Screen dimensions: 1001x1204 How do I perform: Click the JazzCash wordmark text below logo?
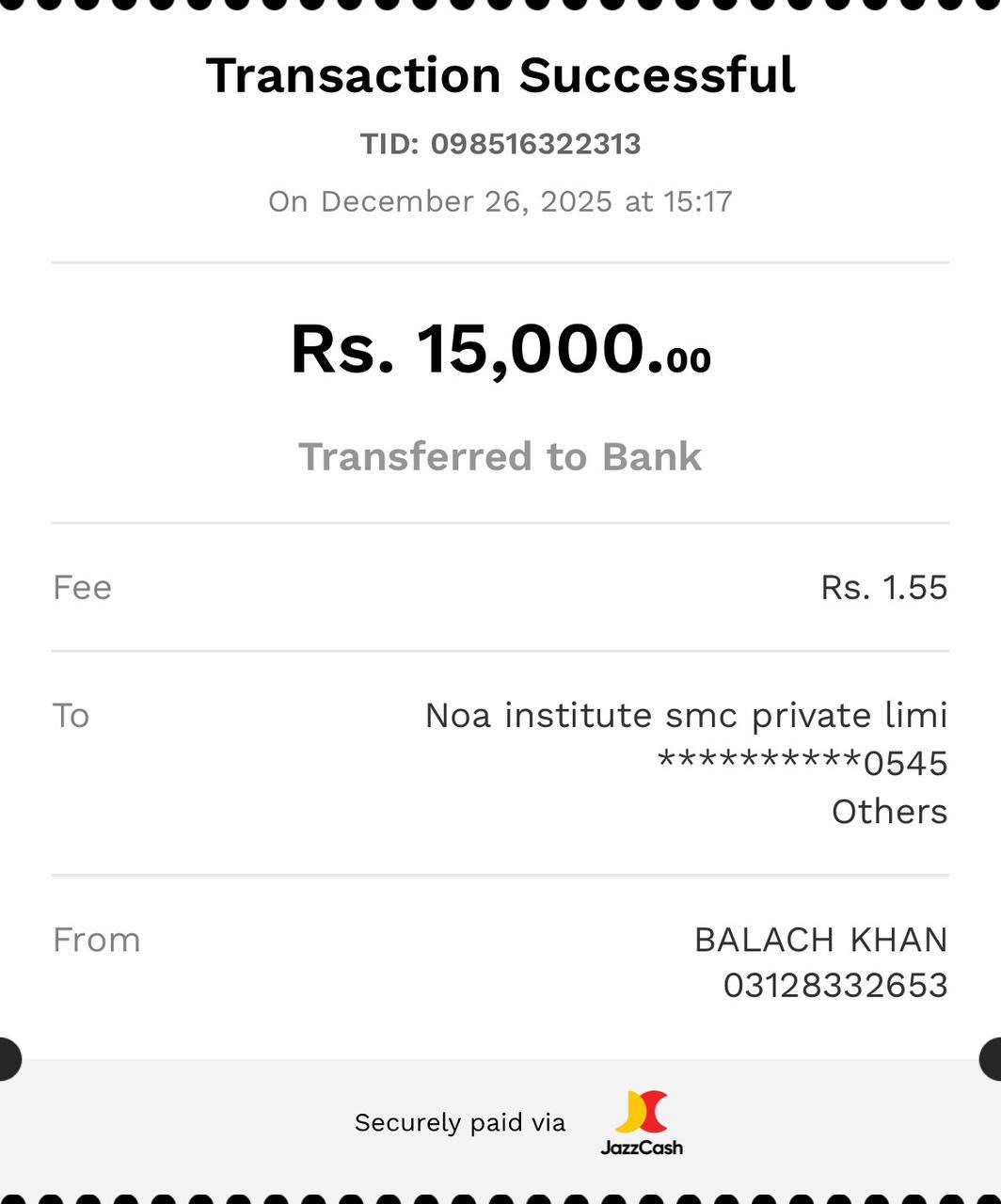[642, 1148]
